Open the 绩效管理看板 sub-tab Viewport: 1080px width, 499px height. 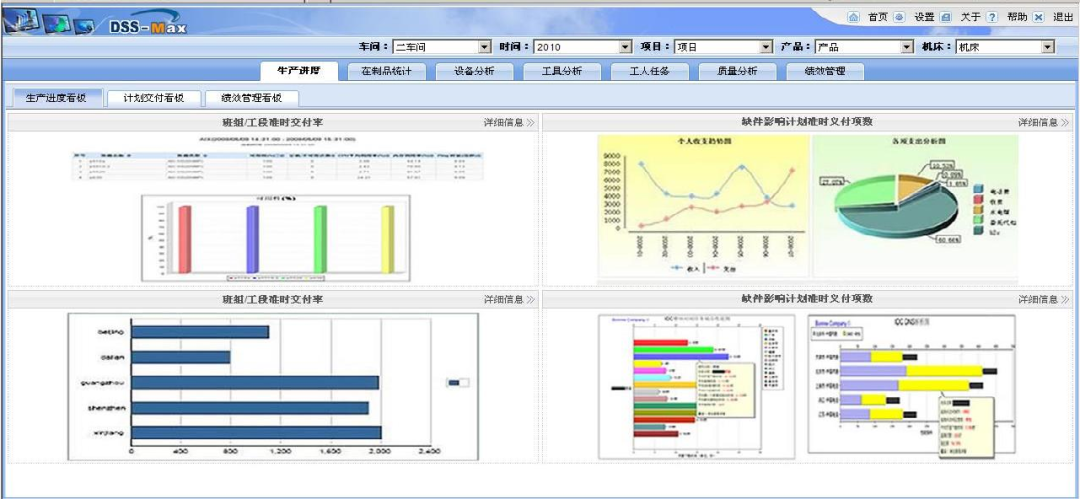[251, 98]
